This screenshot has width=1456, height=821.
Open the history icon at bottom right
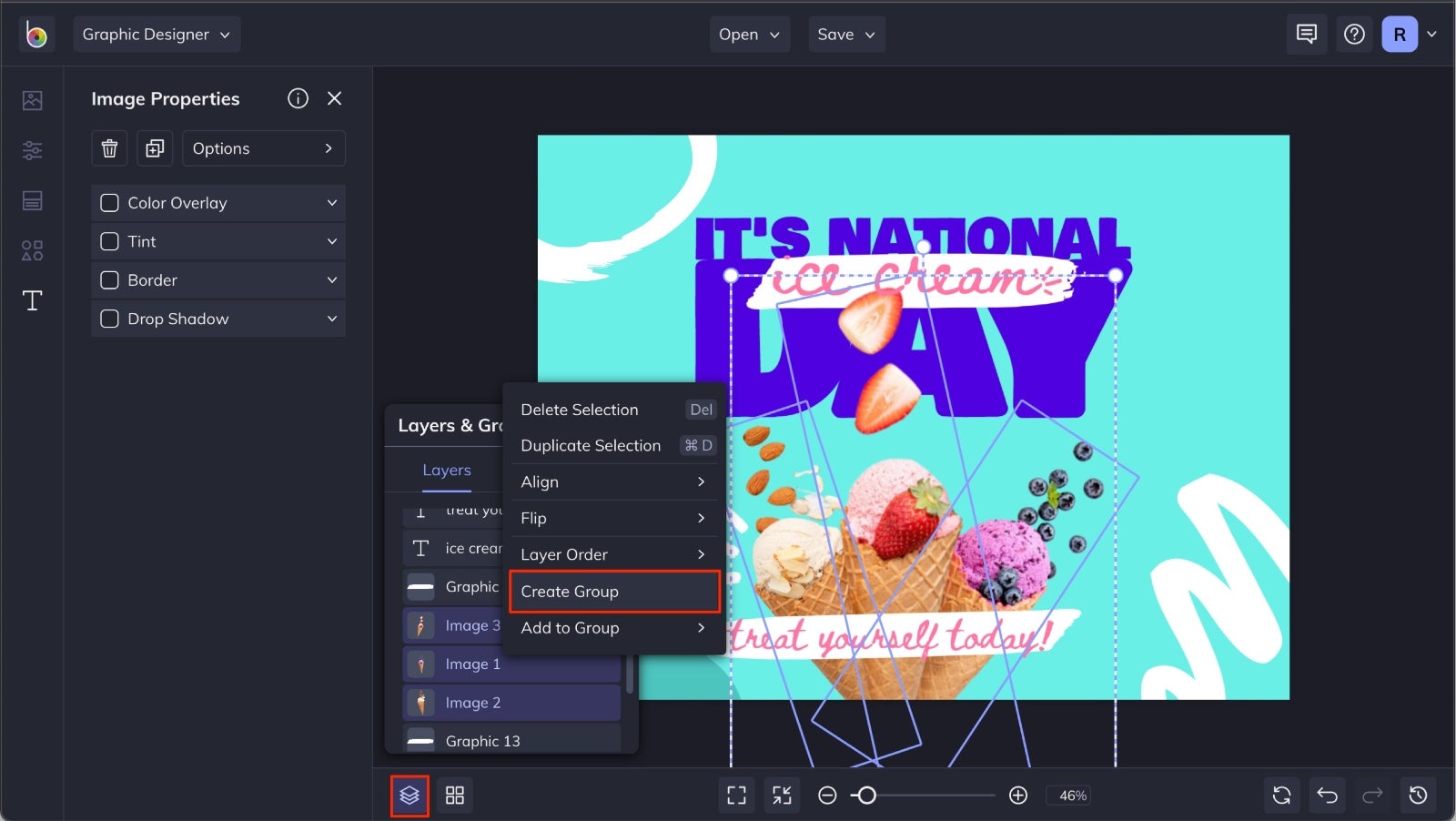click(x=1419, y=795)
